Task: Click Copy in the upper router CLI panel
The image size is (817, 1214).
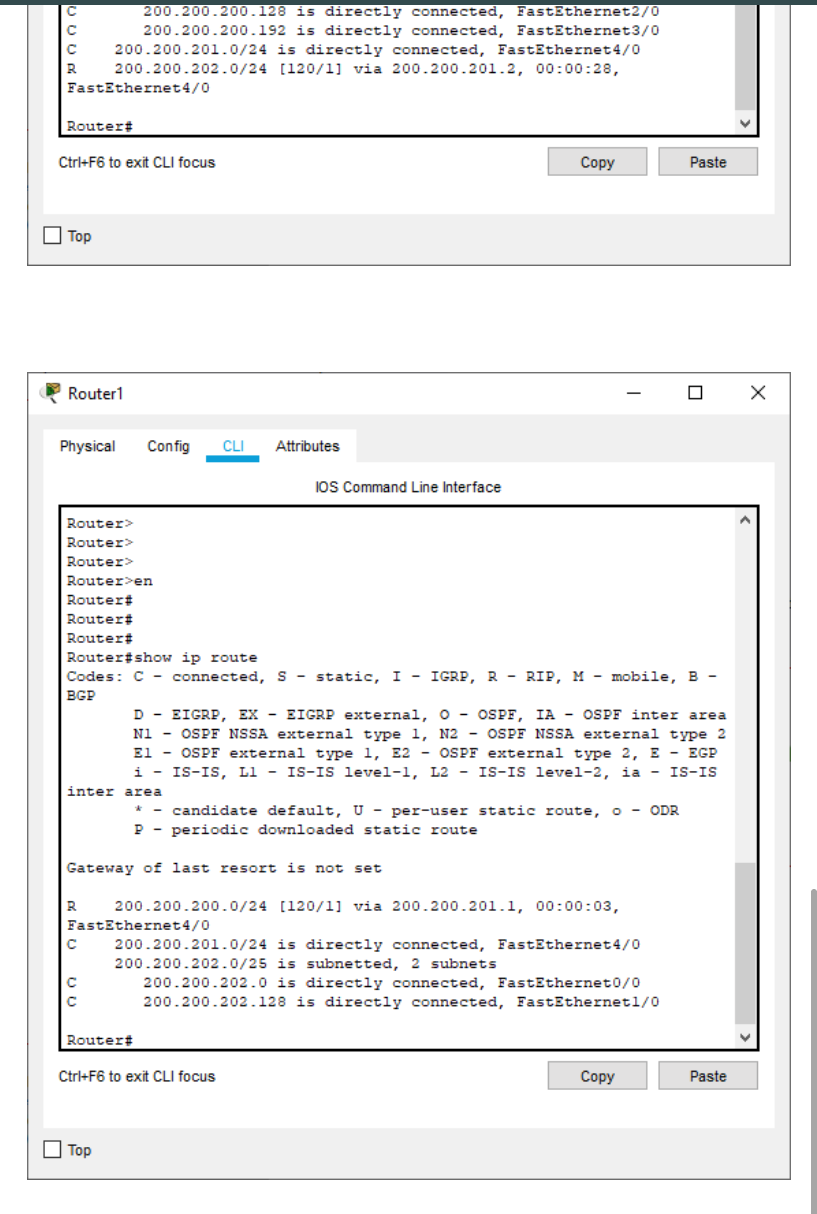Action: [x=597, y=161]
